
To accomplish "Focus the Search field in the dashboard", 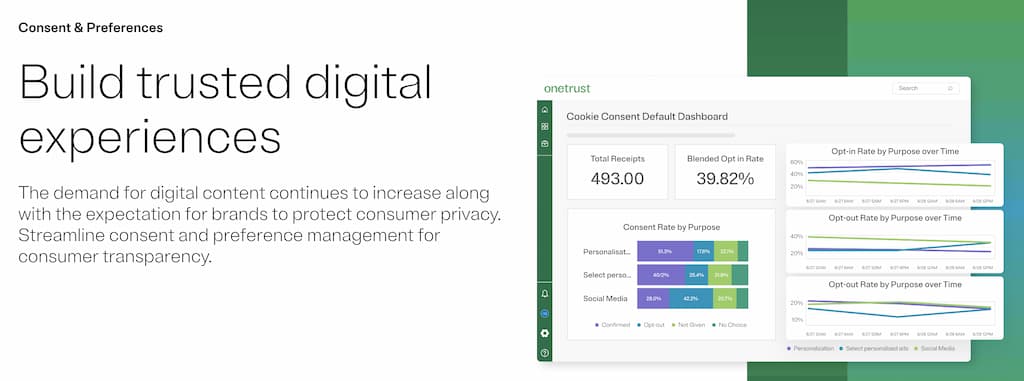I will tap(925, 88).
